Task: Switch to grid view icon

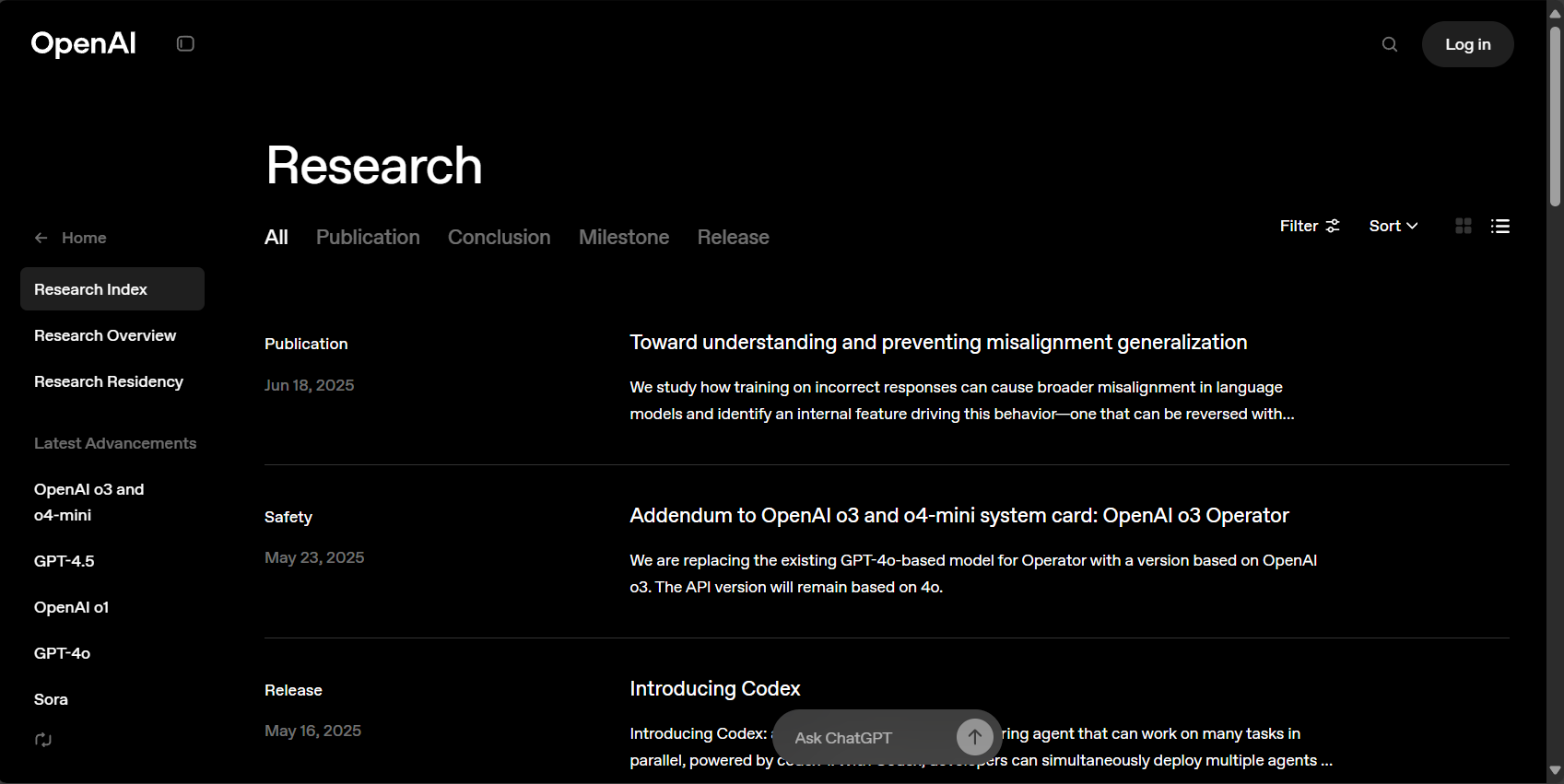Action: coord(1464,226)
